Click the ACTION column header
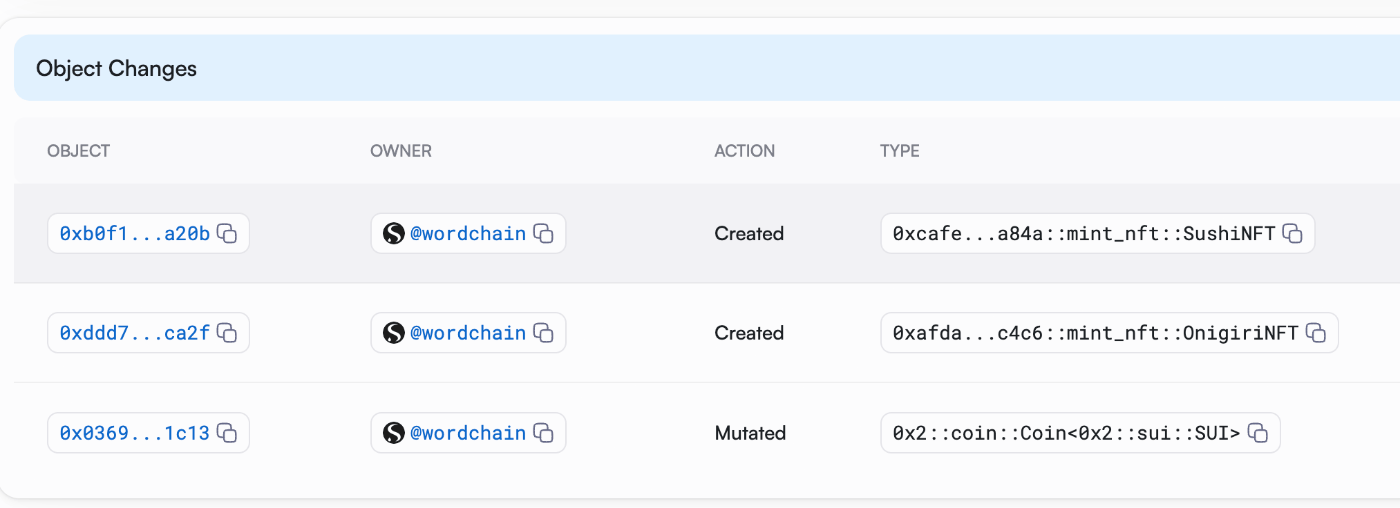 [745, 151]
